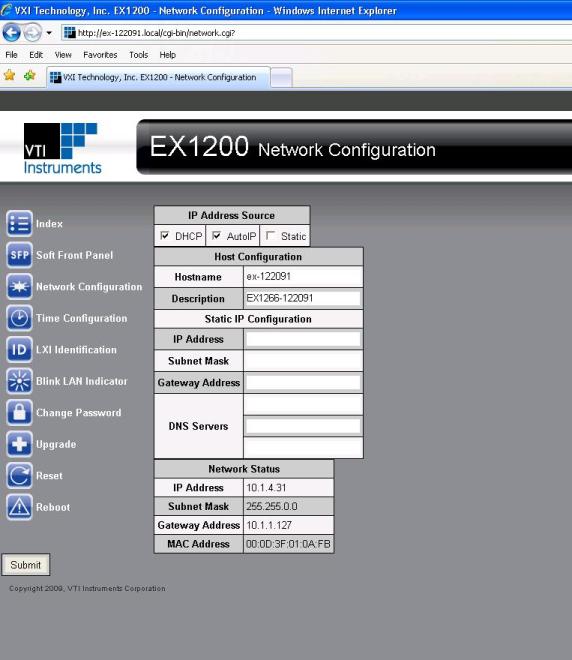Image resolution: width=572 pixels, height=660 pixels.
Task: Open the Favorites star icon
Action: click(x=9, y=76)
